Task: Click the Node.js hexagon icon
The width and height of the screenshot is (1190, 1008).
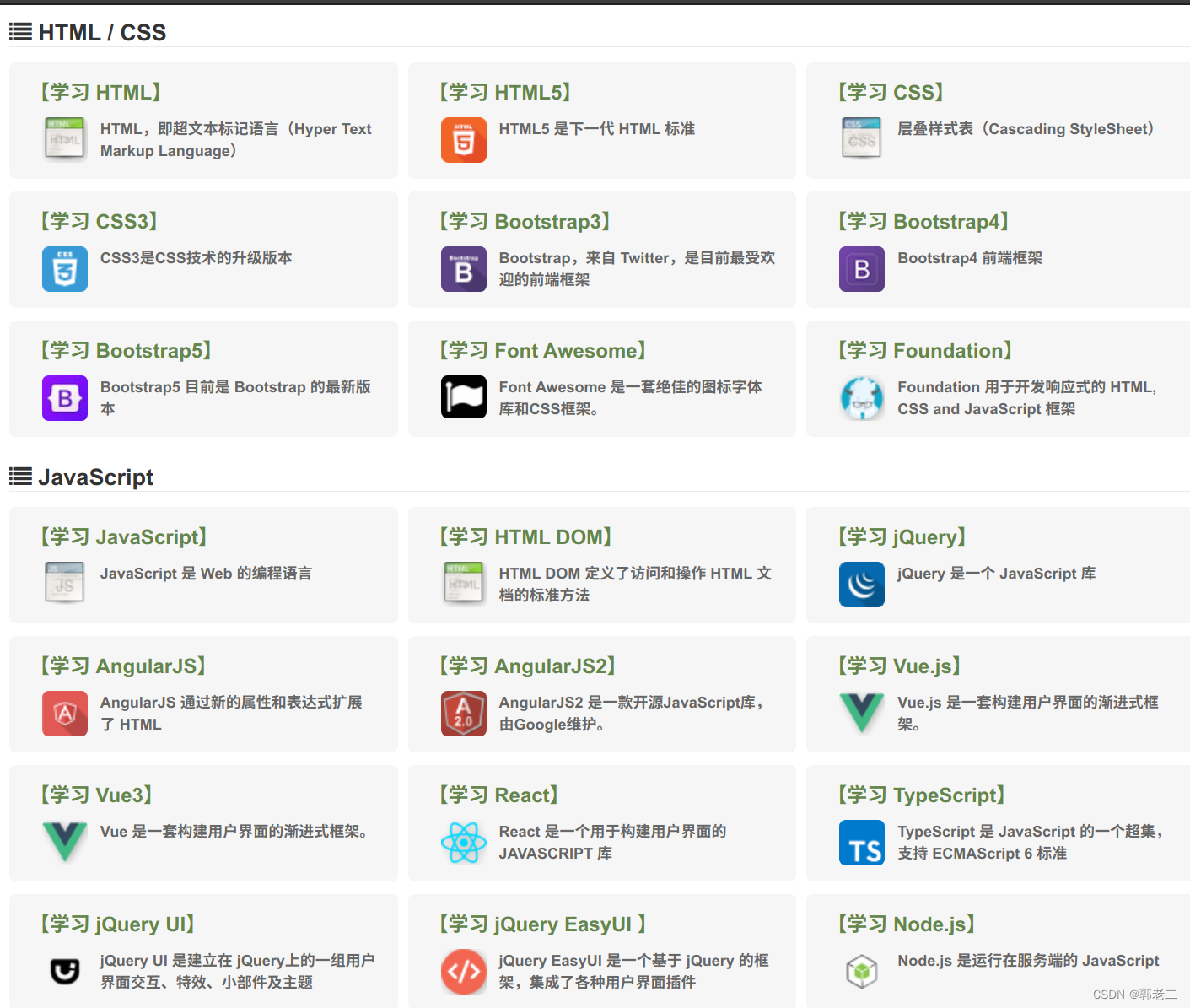Action: [x=862, y=972]
